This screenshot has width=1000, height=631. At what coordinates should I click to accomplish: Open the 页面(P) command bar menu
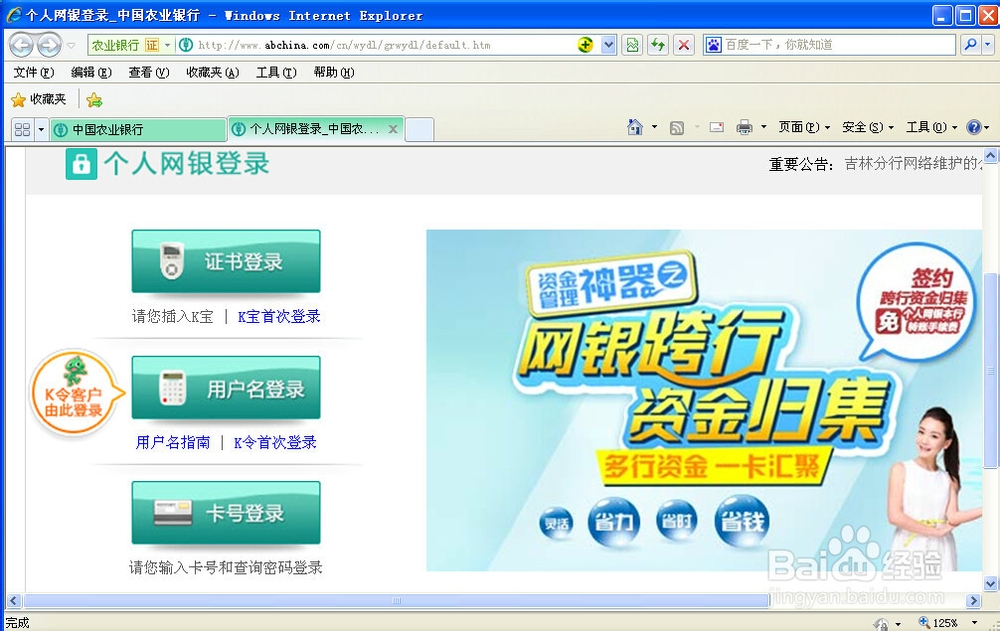(804, 127)
